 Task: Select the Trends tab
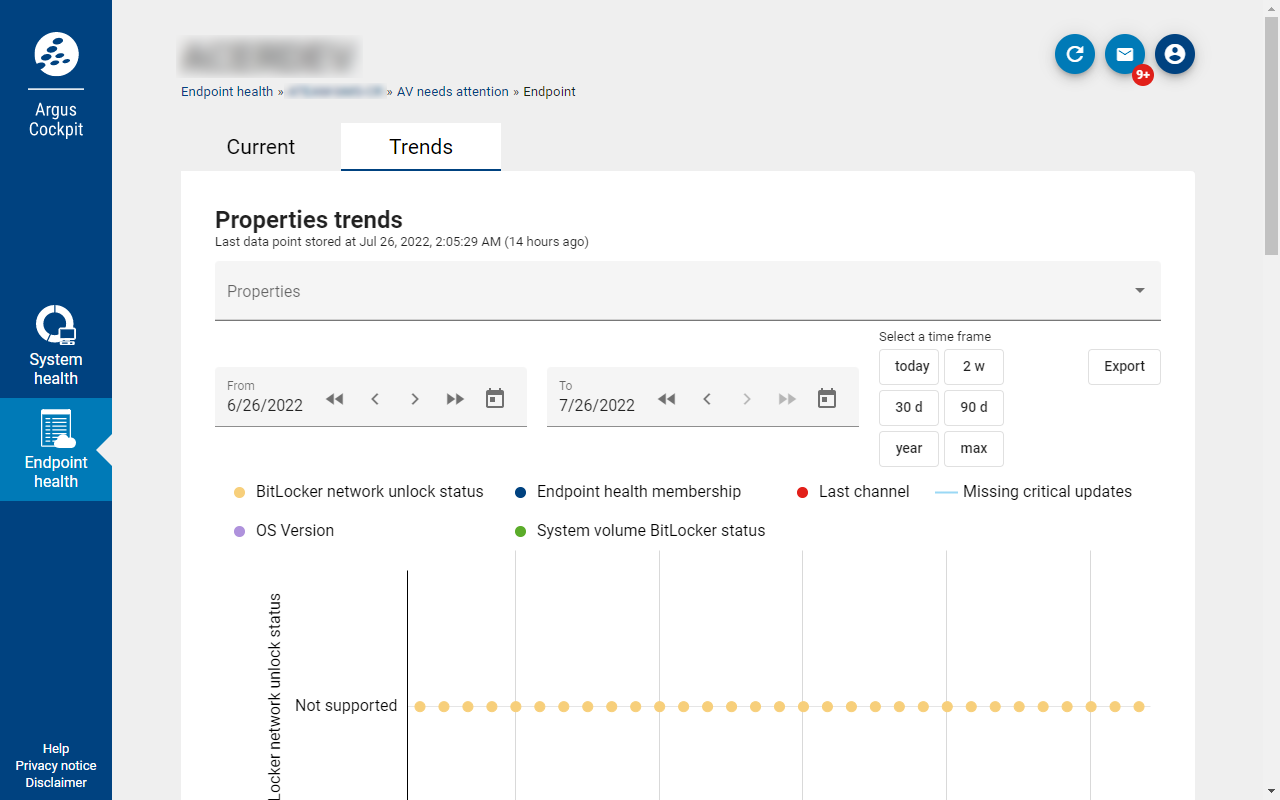point(421,147)
